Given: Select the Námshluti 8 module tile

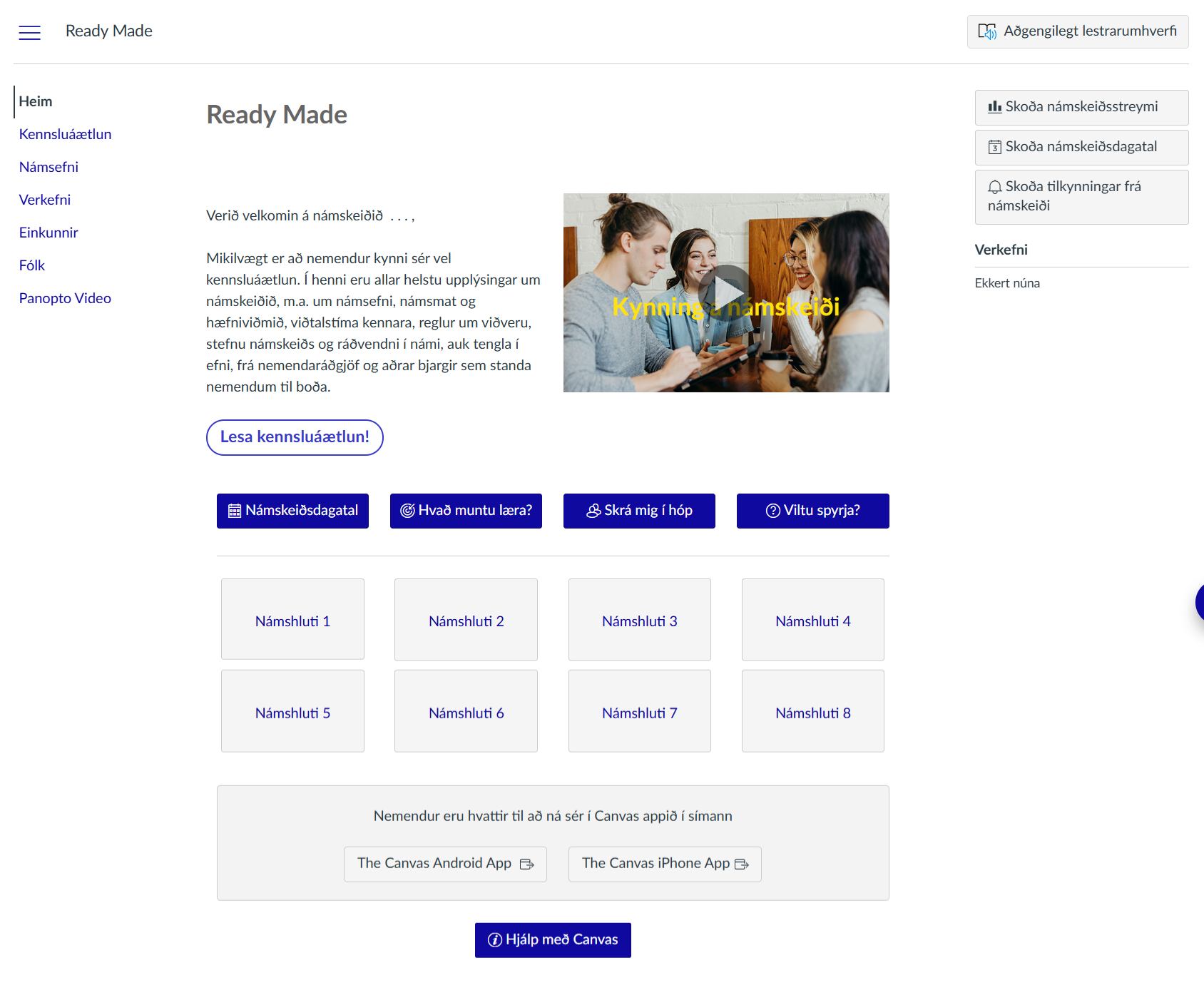Looking at the screenshot, I should coord(812,711).
